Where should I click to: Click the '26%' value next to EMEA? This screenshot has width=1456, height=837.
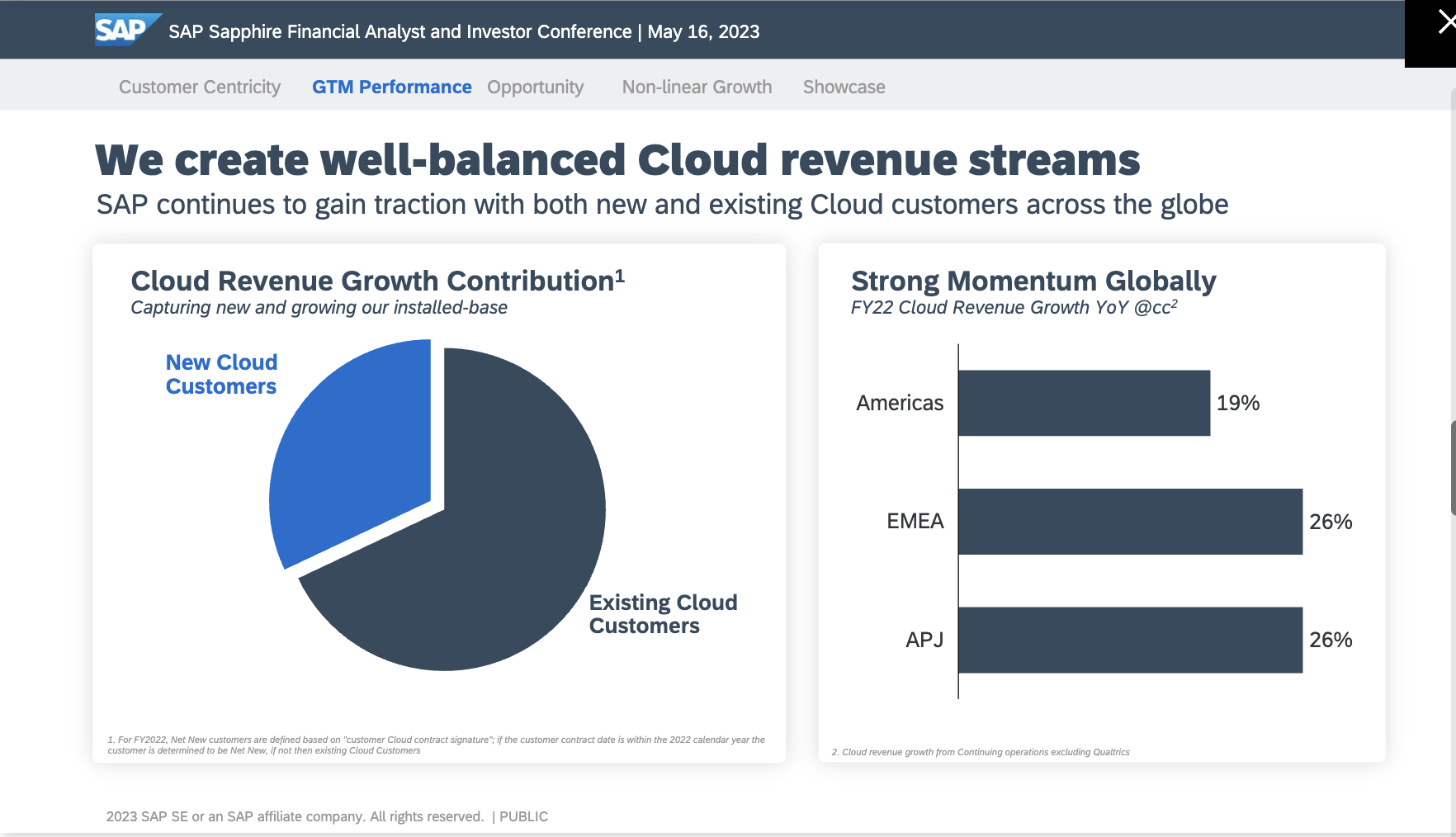[1331, 522]
